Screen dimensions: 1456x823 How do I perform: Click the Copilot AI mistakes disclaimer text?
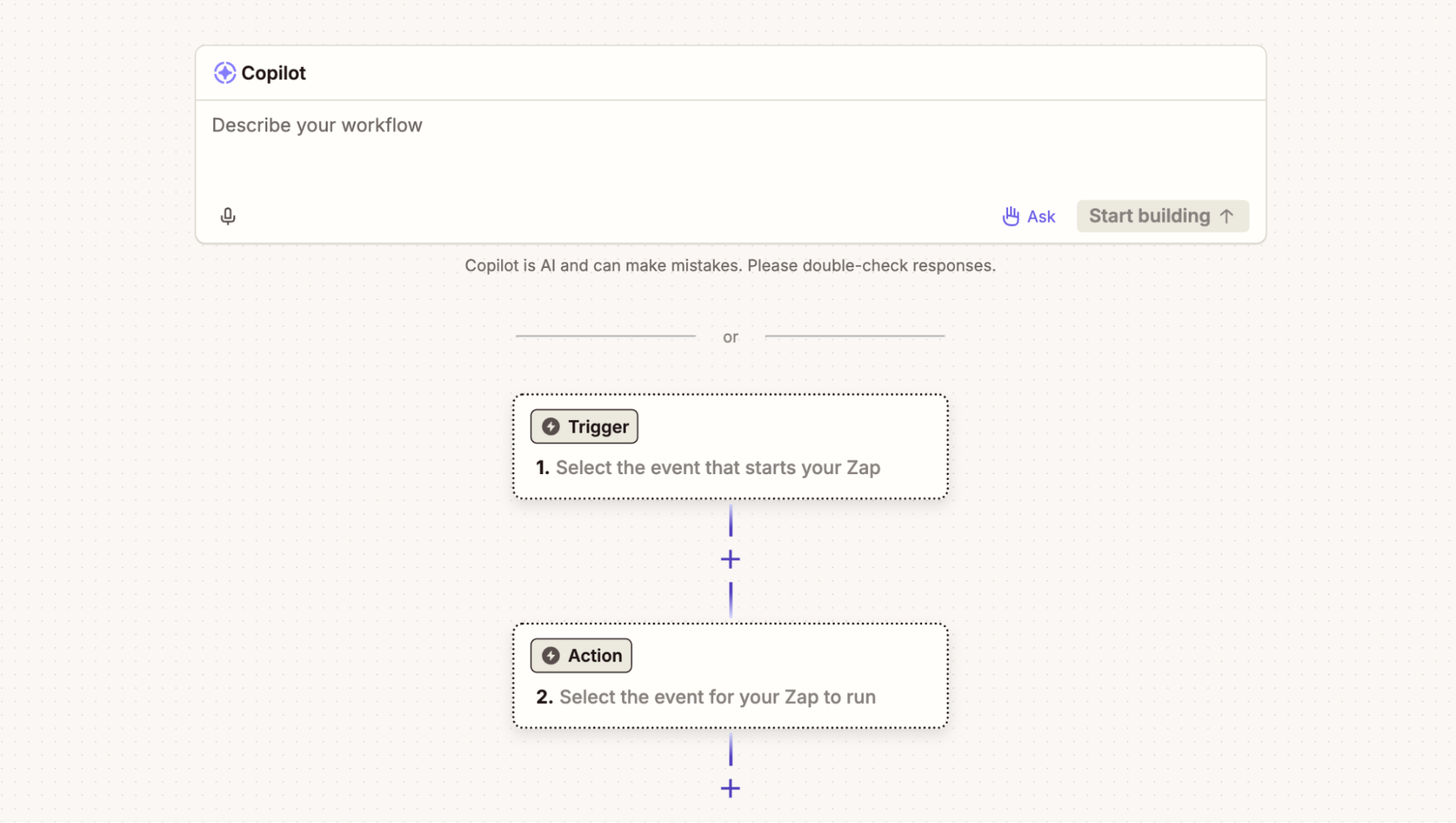[x=731, y=266]
